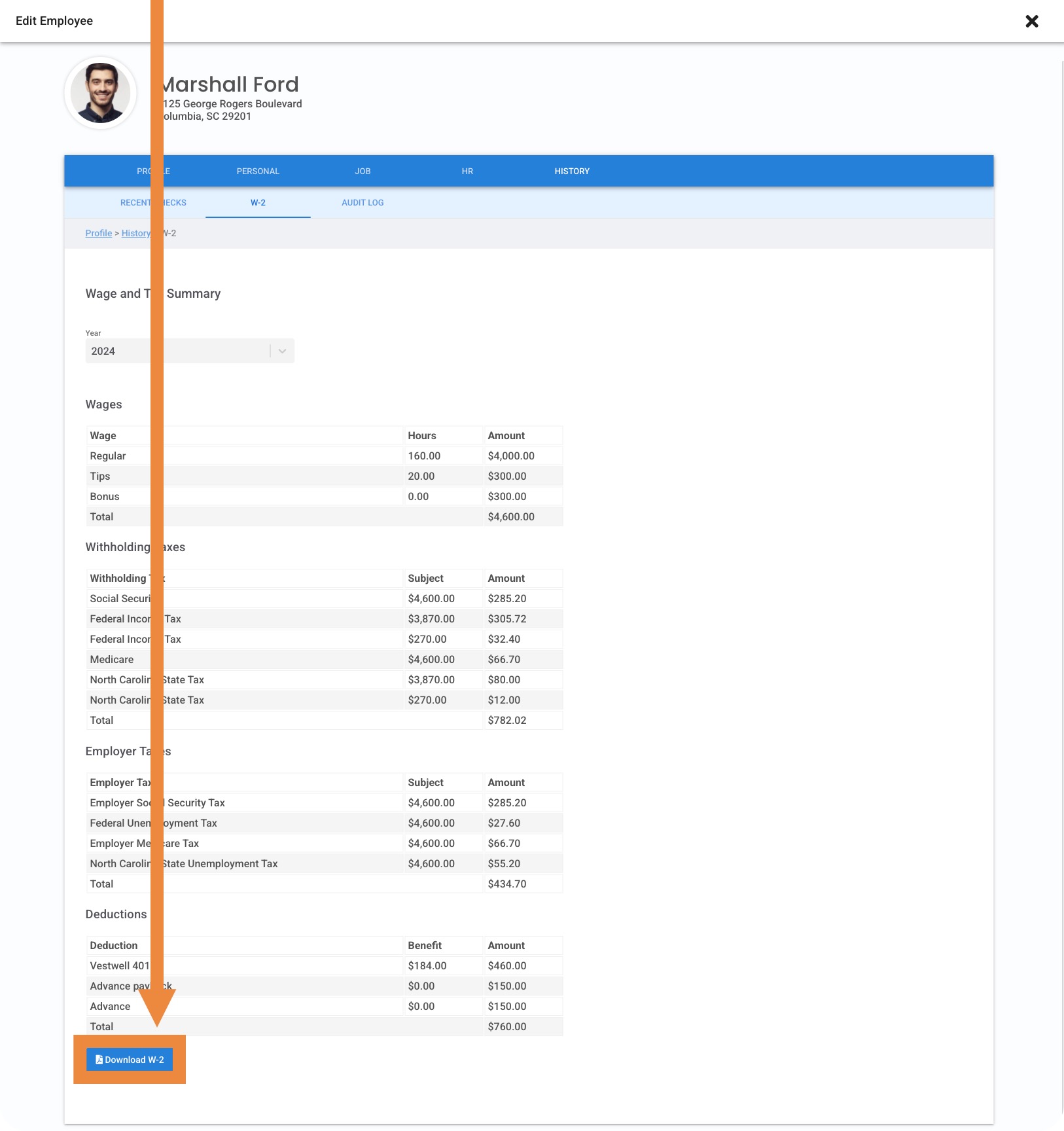The width and height of the screenshot is (1064, 1131).
Task: Follow the Profile breadcrumb link
Action: (x=99, y=234)
